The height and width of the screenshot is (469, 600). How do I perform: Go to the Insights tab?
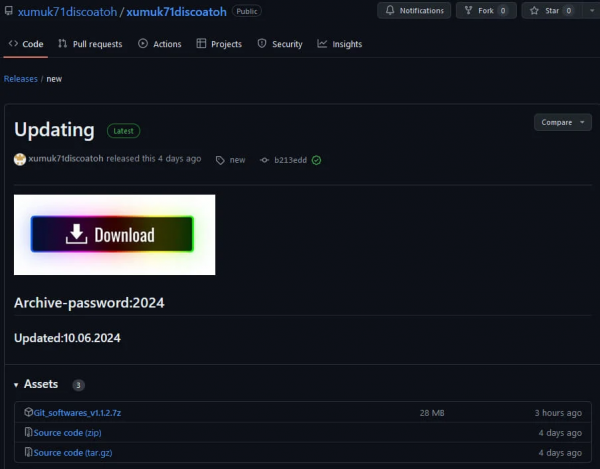click(340, 44)
